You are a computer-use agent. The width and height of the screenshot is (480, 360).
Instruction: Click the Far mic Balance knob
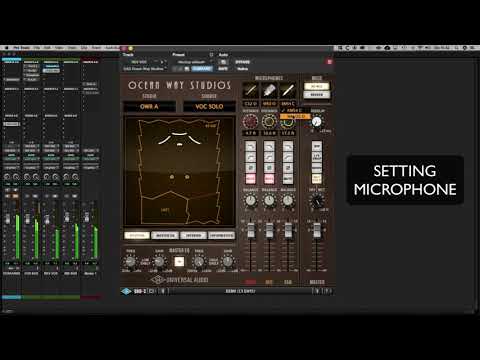(x=288, y=200)
